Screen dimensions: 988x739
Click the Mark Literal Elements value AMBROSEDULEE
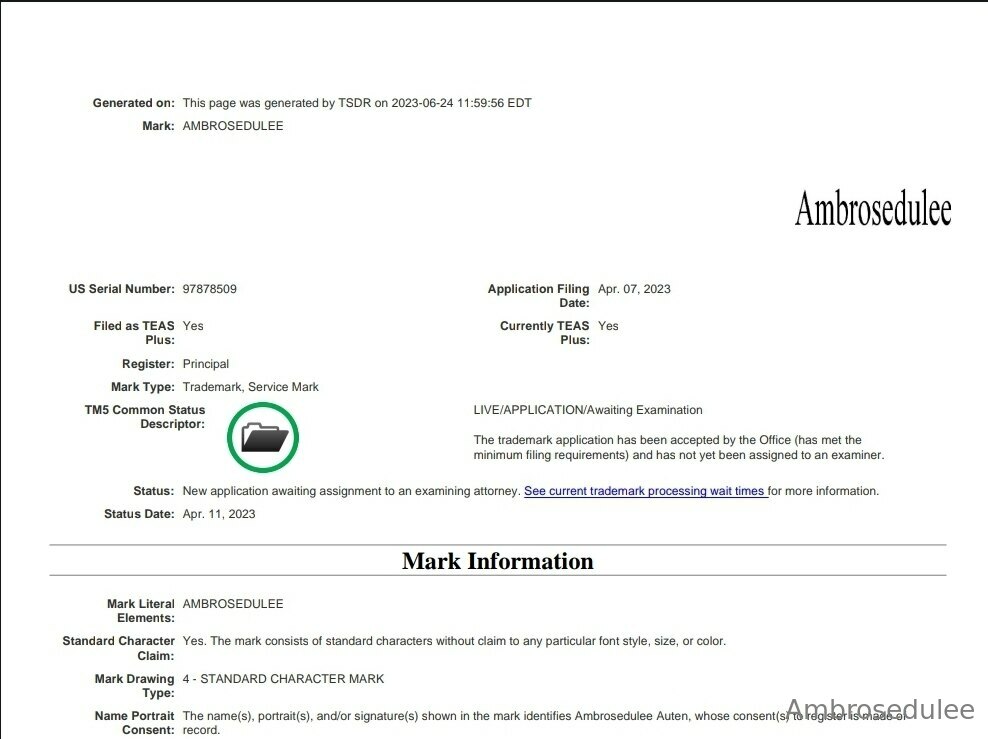click(x=233, y=604)
